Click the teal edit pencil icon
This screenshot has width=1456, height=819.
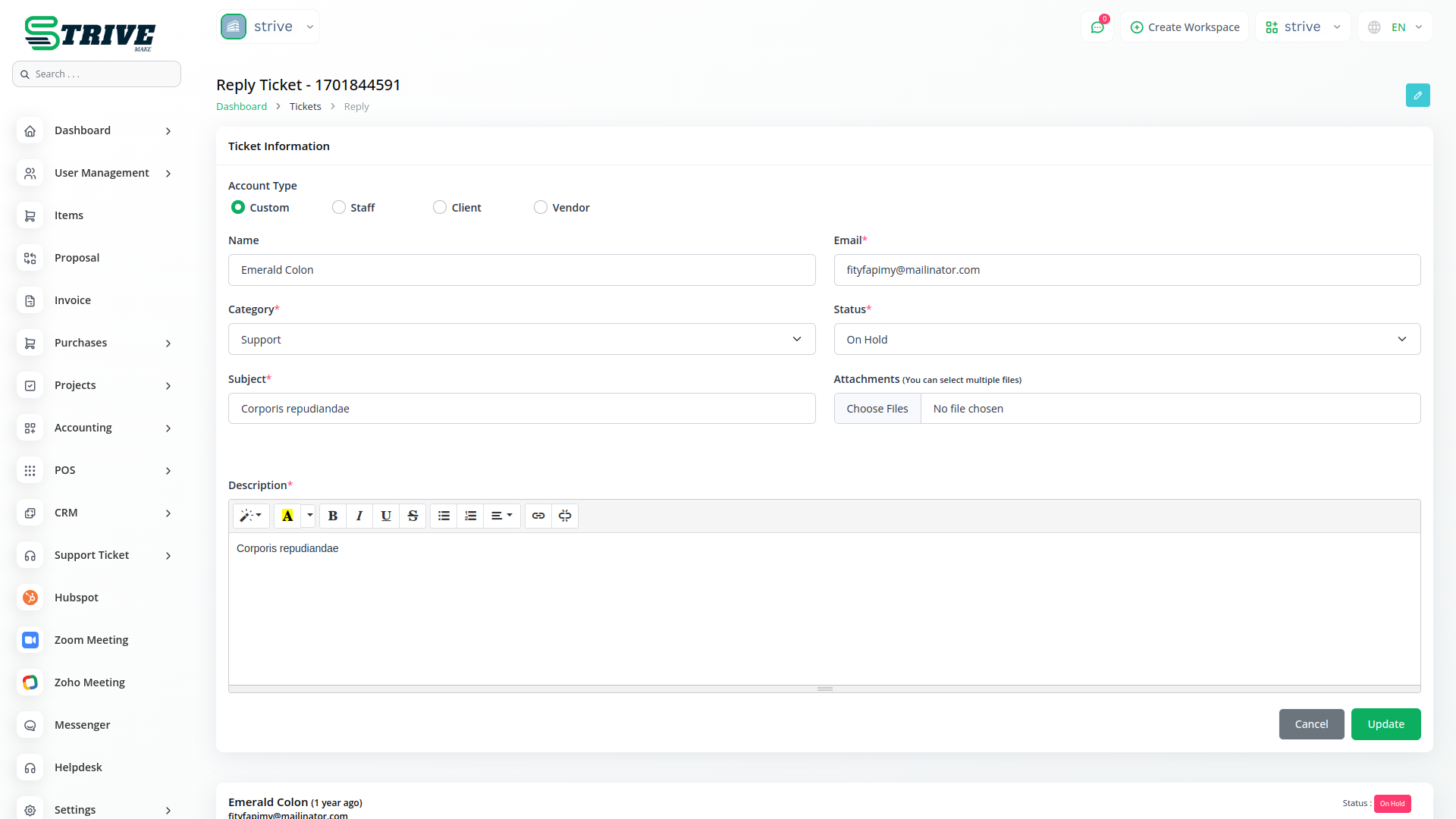click(1417, 96)
